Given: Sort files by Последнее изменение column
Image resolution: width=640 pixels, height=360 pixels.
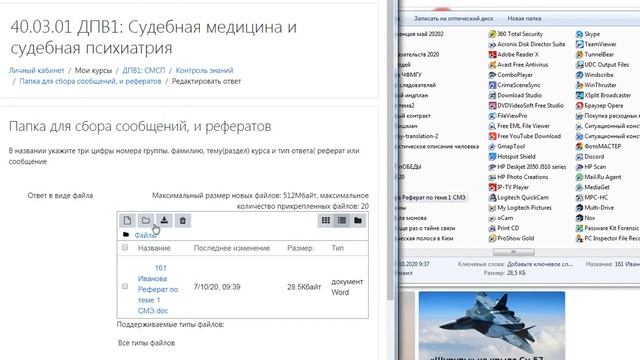Looking at the screenshot, I should pyautogui.click(x=231, y=248).
